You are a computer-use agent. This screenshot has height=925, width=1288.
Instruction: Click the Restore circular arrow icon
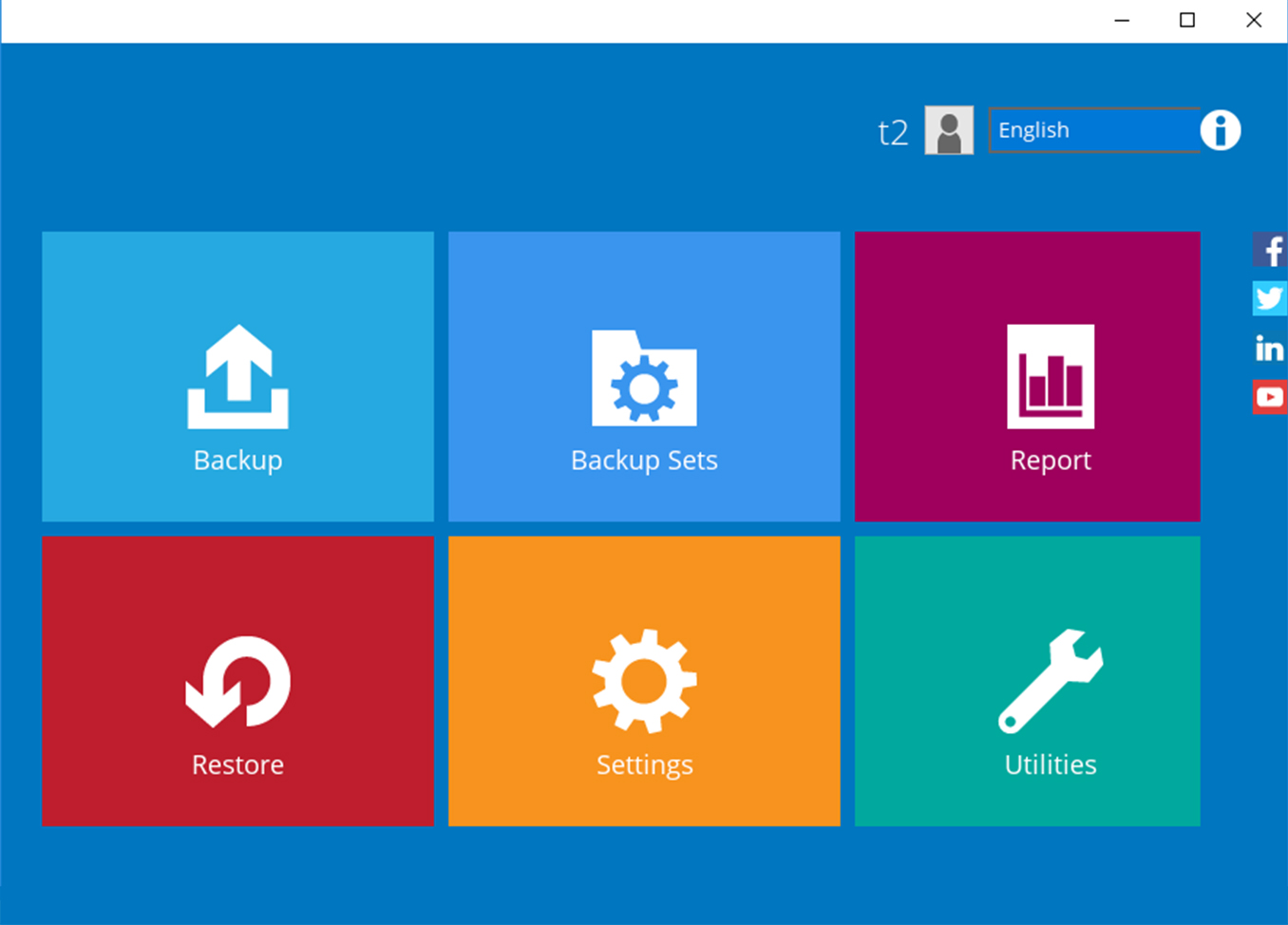click(x=237, y=680)
